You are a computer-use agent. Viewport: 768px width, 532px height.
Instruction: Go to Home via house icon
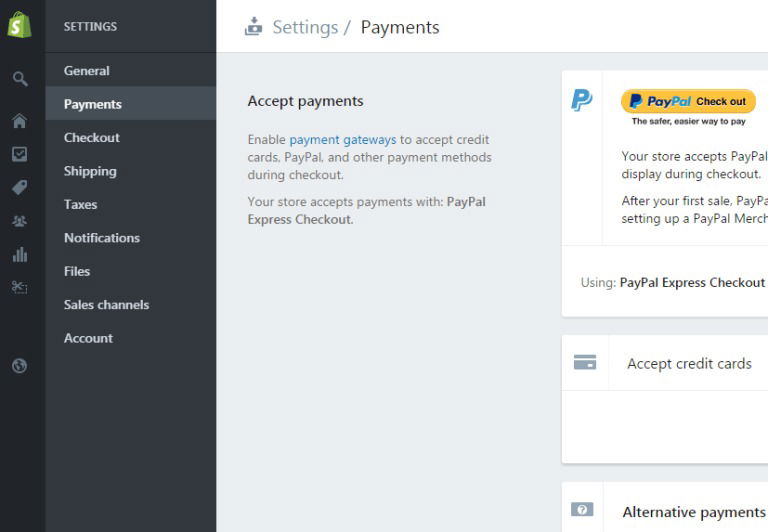click(x=20, y=121)
